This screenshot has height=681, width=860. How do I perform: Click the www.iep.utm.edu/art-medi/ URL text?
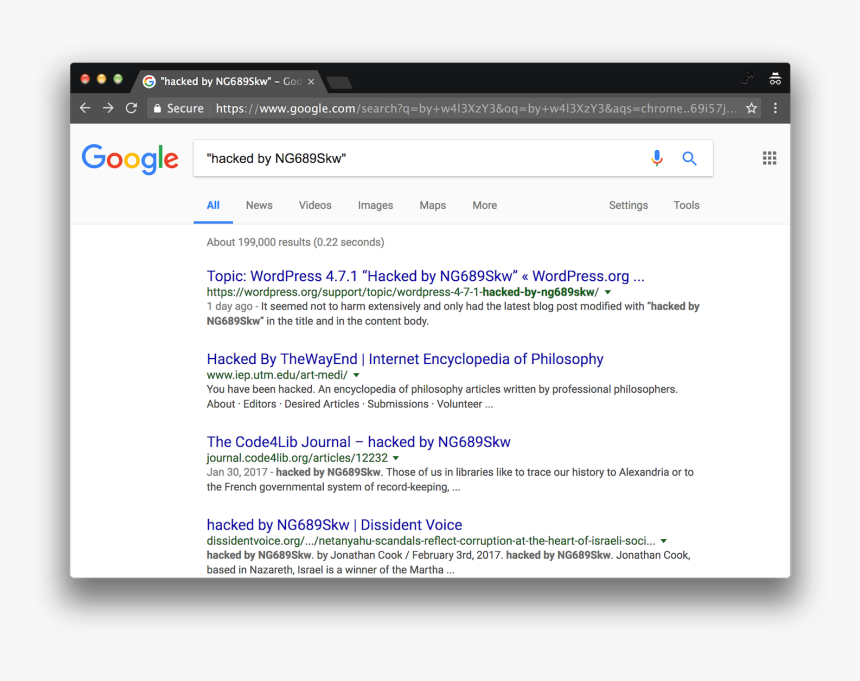[x=277, y=375]
